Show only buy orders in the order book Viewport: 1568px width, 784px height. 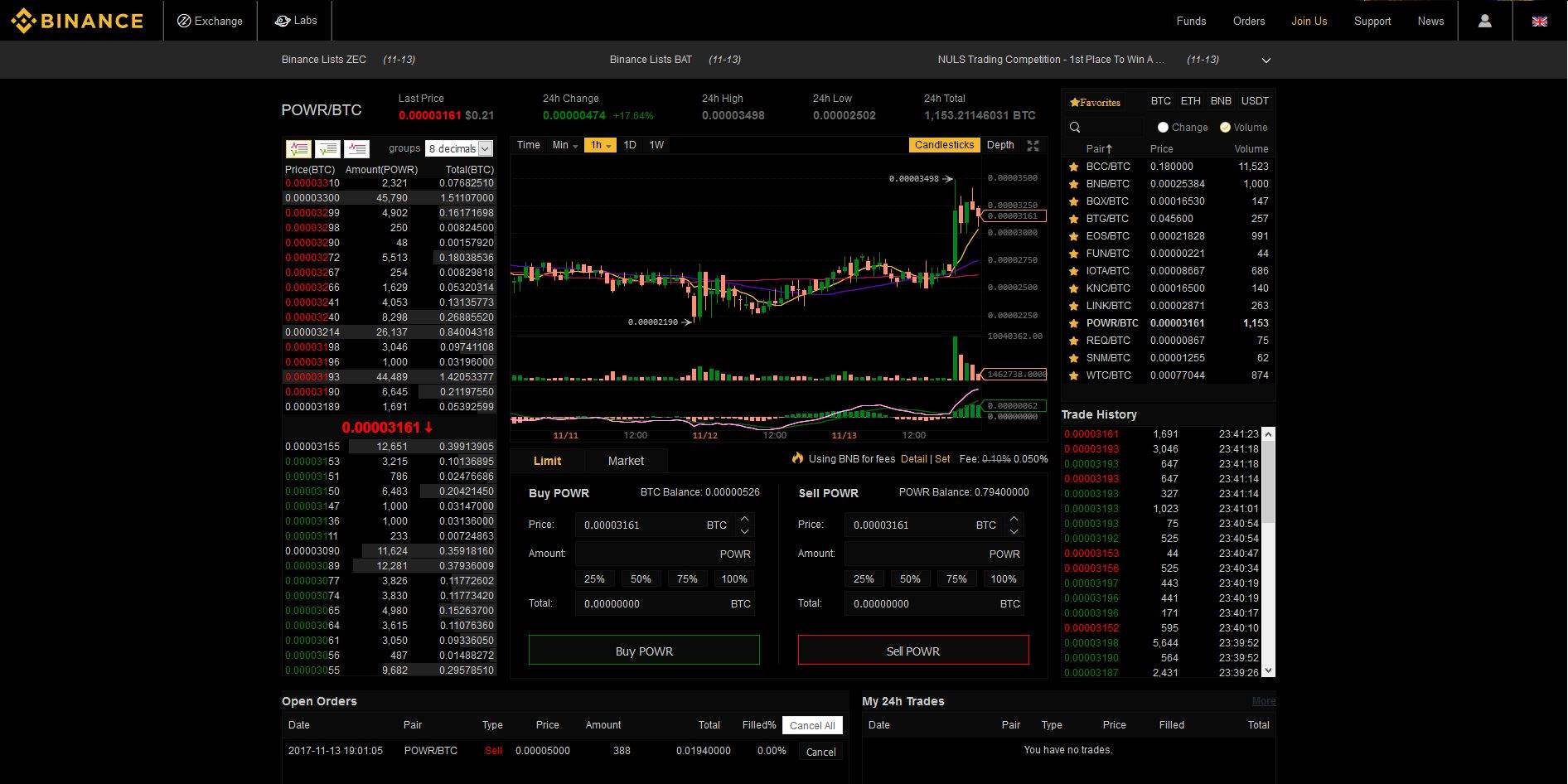[x=328, y=148]
